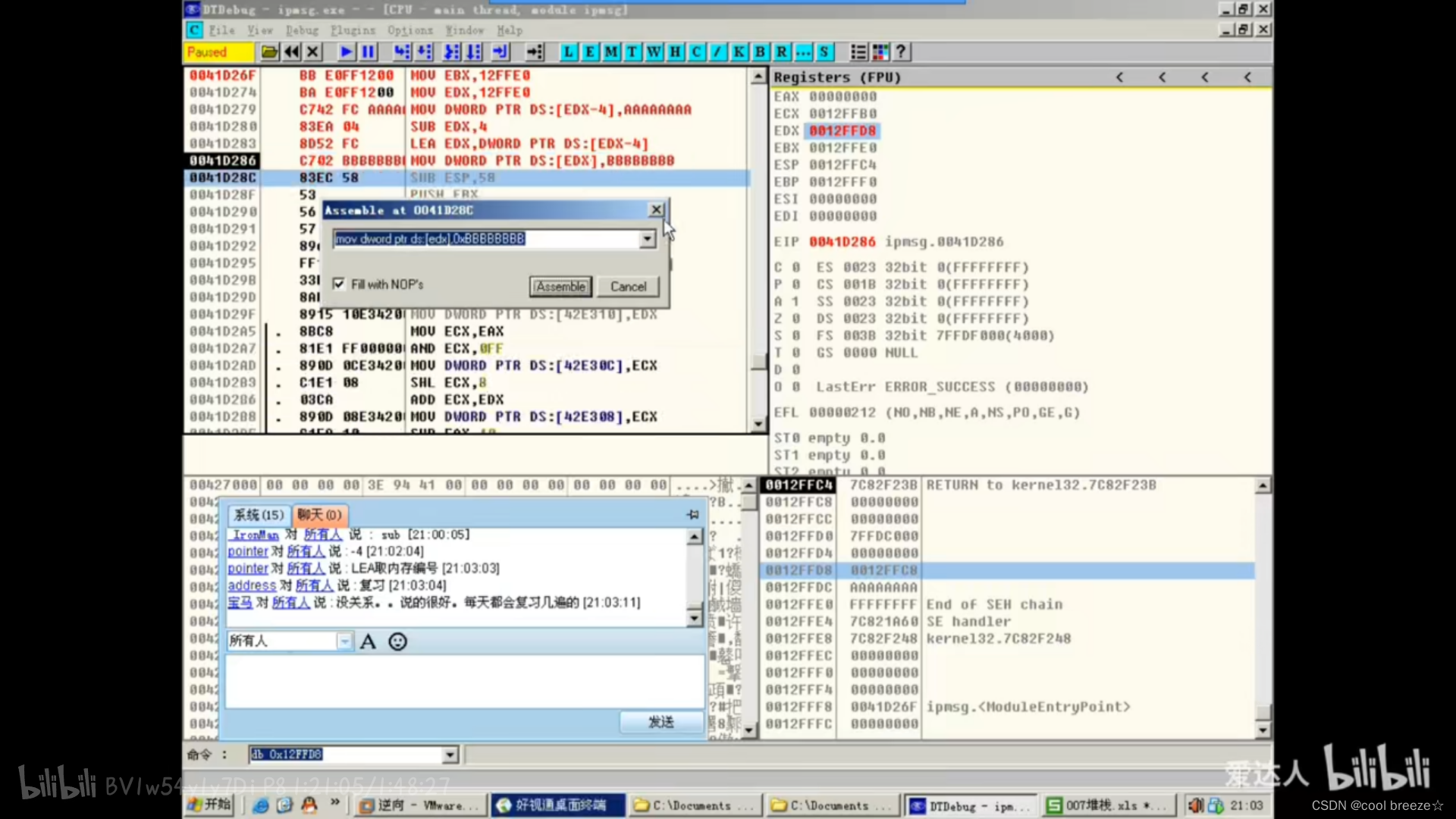
Task: Open Memory map window (M)
Action: coord(610,52)
